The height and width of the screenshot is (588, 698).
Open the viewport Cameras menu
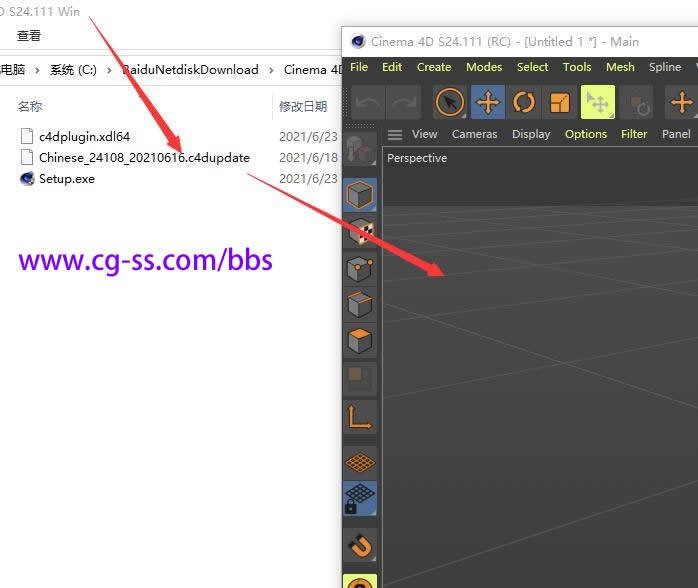[474, 134]
